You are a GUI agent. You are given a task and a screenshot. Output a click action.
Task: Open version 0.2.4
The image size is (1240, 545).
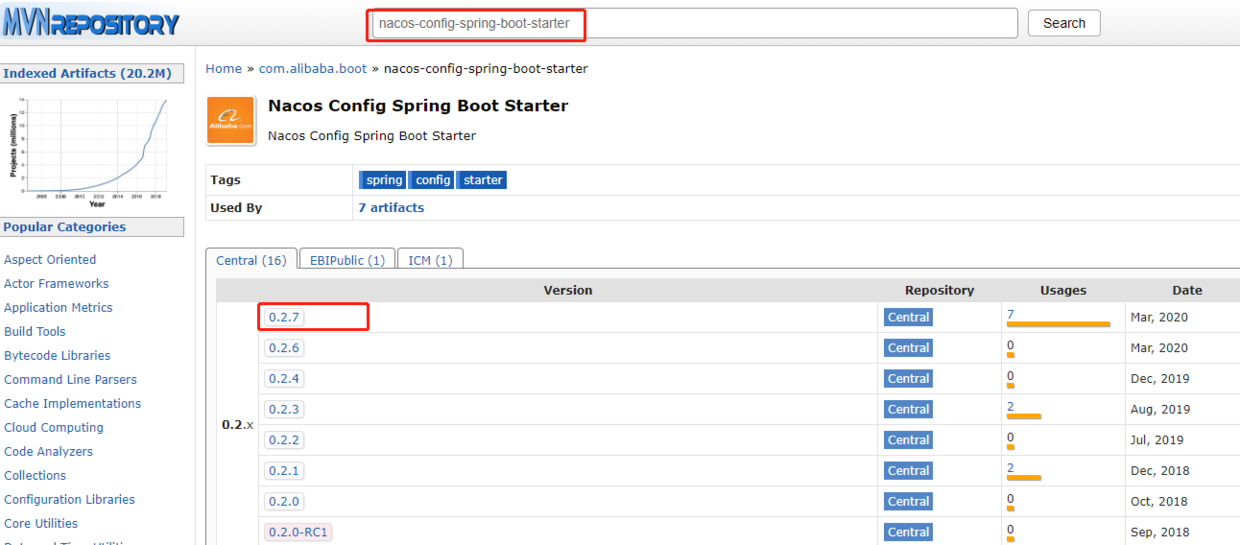[x=284, y=379]
